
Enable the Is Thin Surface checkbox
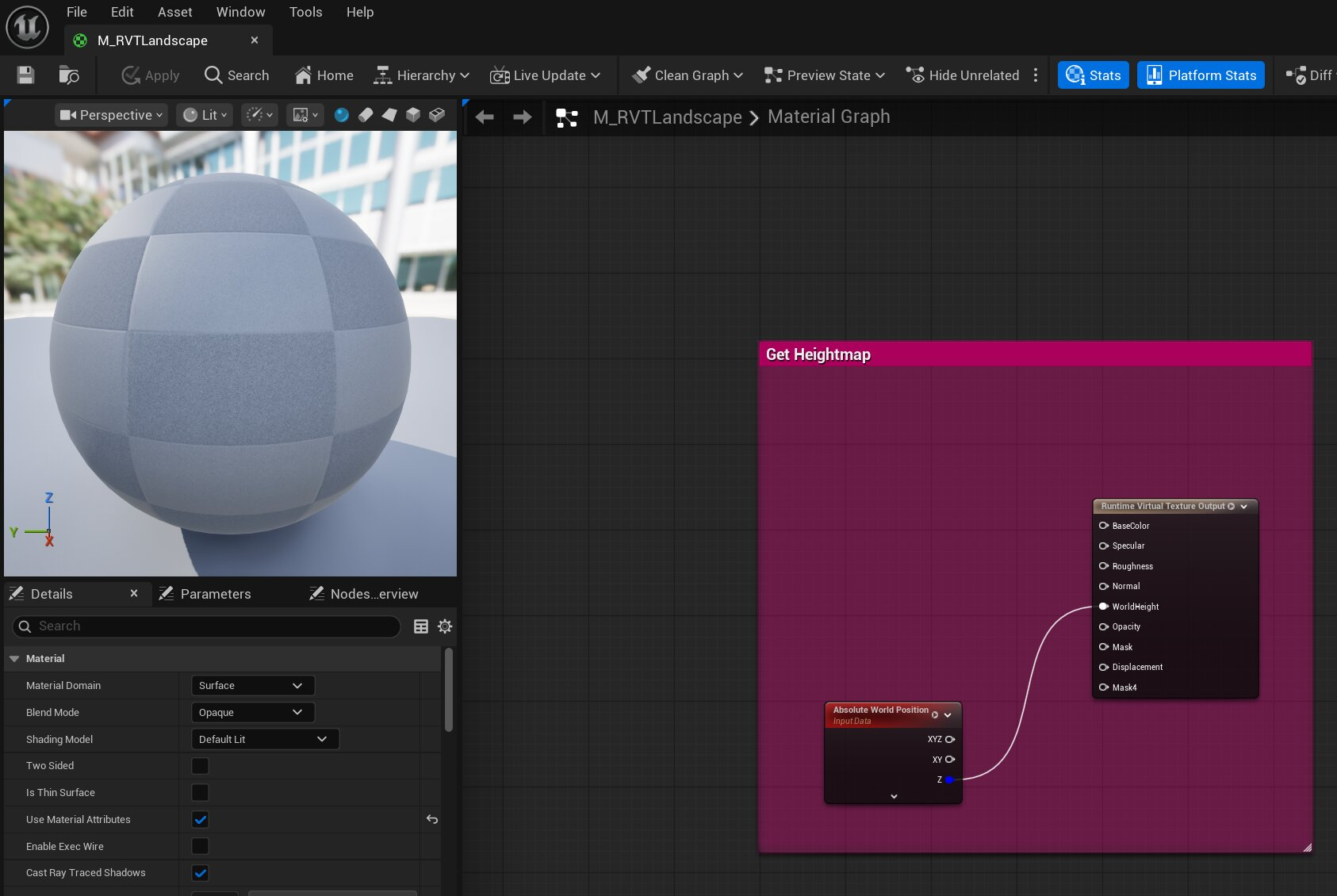coord(200,792)
